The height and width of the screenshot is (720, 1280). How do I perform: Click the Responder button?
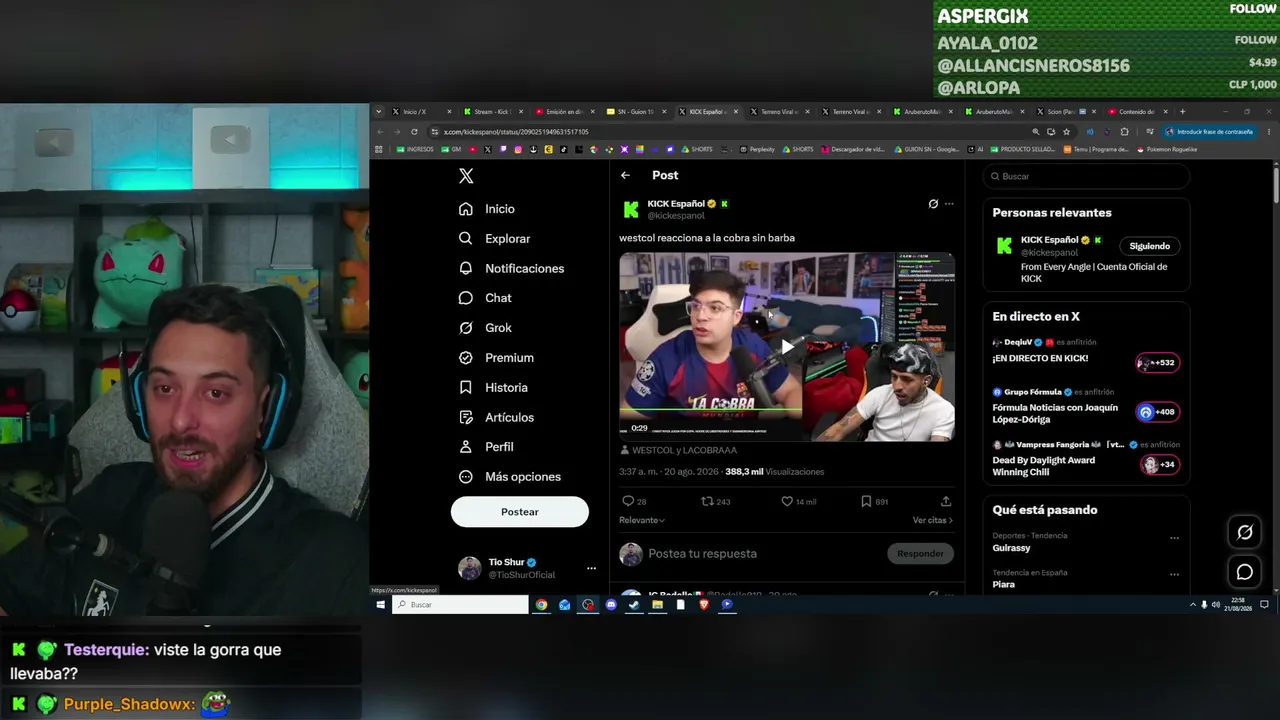(920, 554)
